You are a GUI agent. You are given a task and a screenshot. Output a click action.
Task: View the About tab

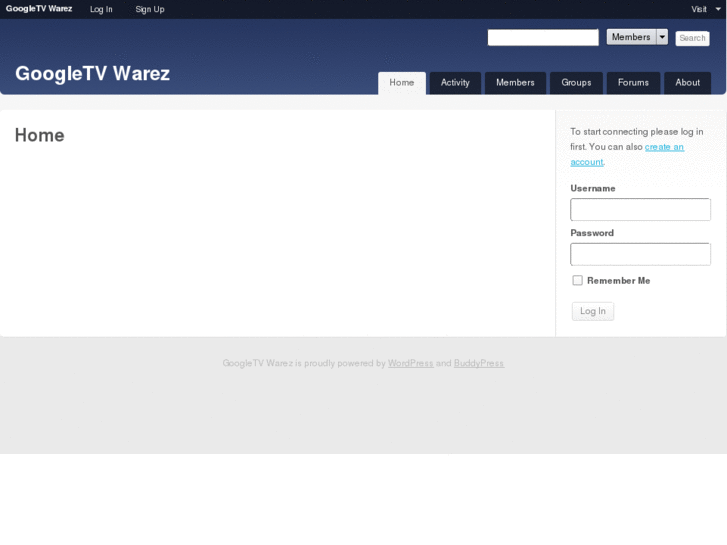point(688,83)
